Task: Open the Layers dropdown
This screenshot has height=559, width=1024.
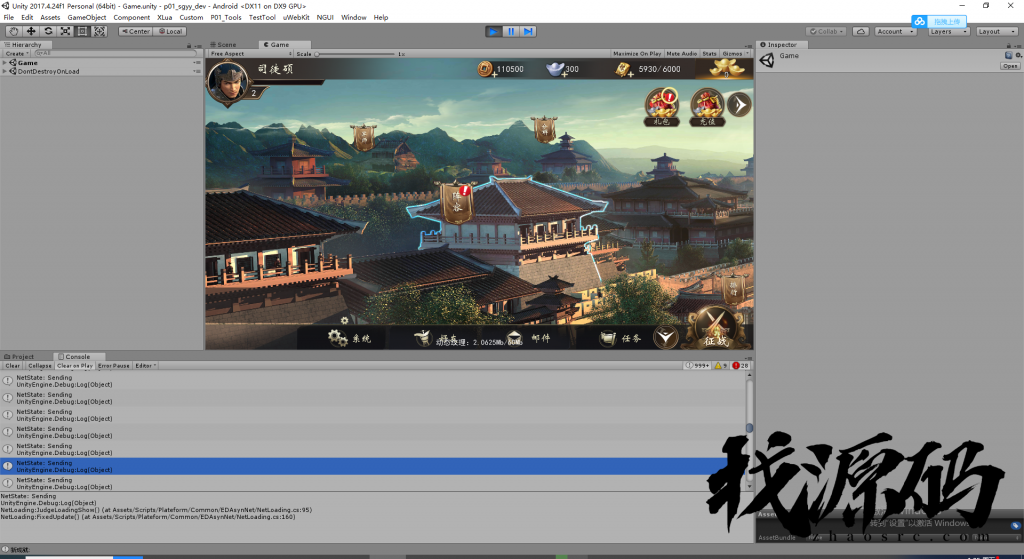Action: (949, 31)
